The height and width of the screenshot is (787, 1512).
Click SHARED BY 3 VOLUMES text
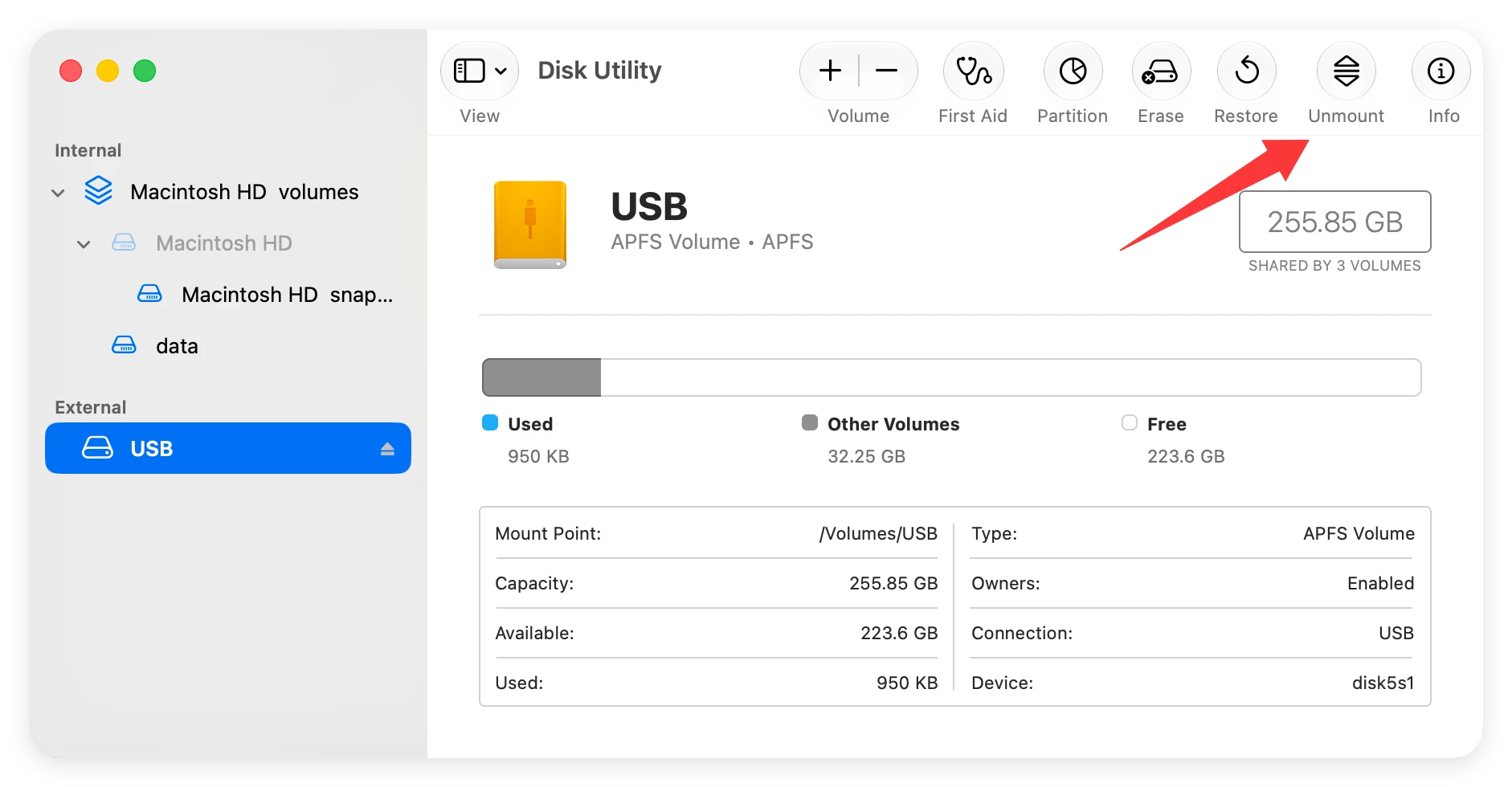1334,266
